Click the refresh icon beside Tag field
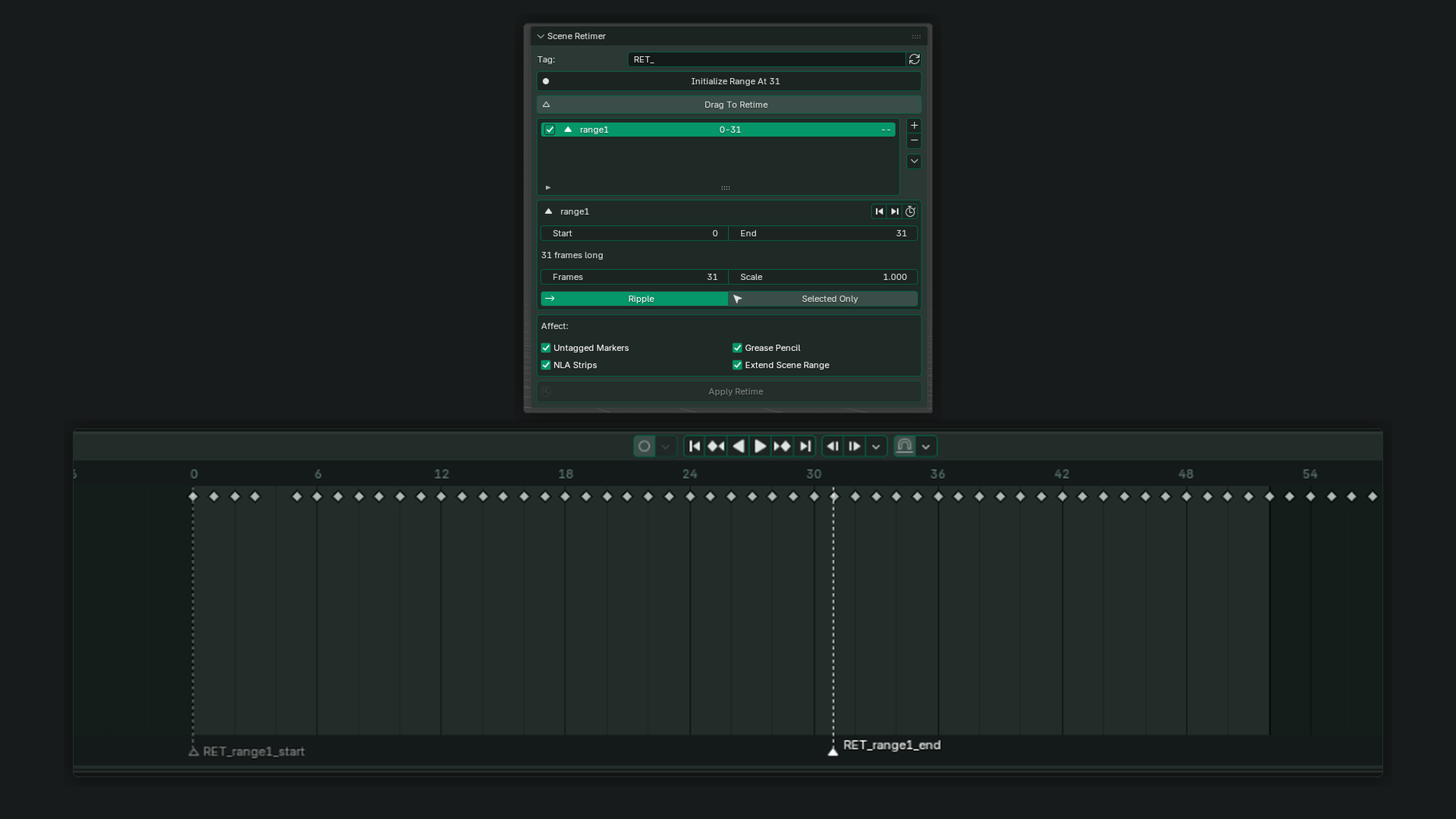 click(x=915, y=59)
